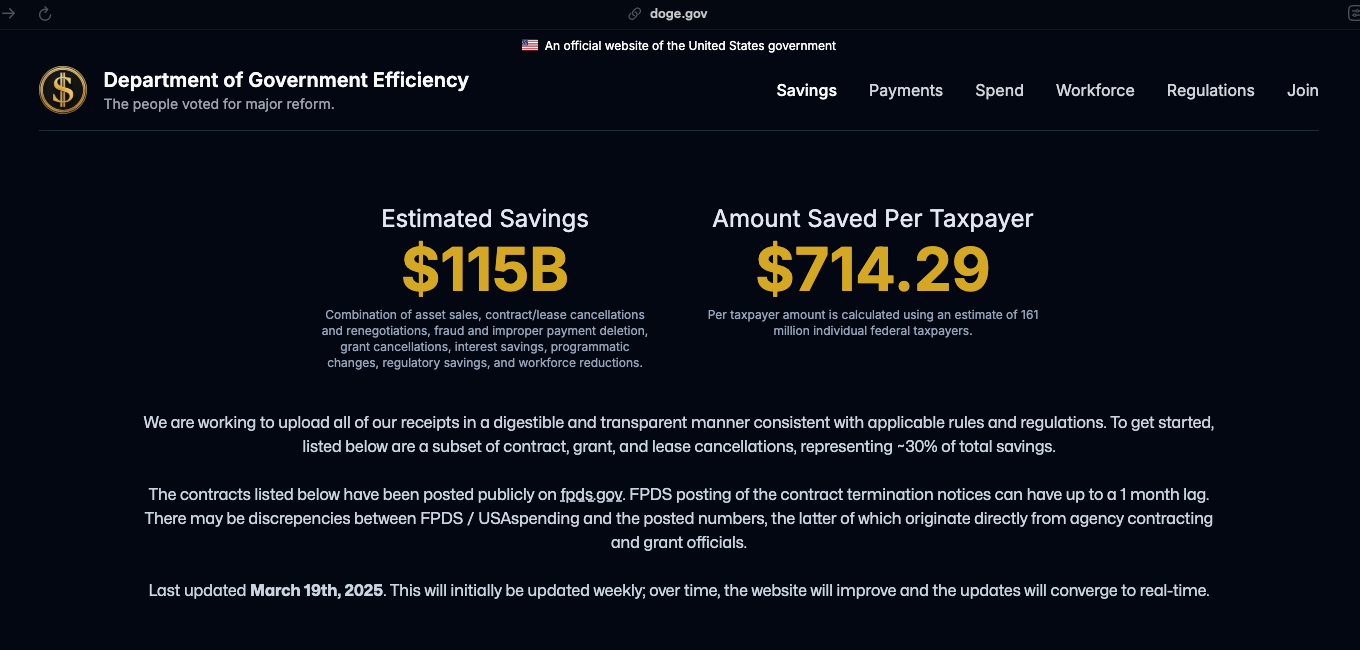
Task: Click the Join link in the navigation
Action: coord(1302,90)
